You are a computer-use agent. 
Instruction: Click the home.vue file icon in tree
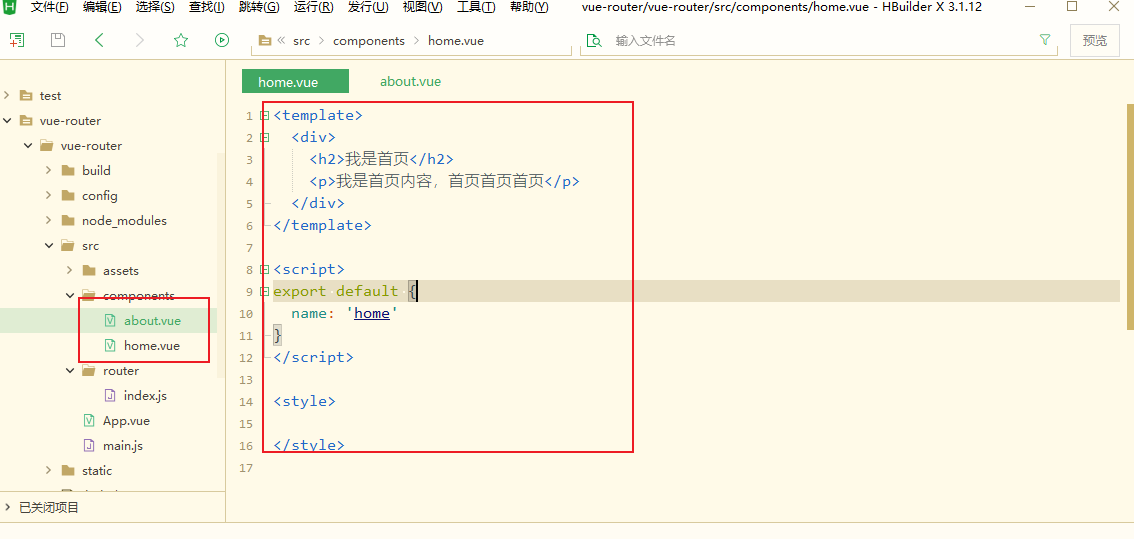[x=110, y=346]
